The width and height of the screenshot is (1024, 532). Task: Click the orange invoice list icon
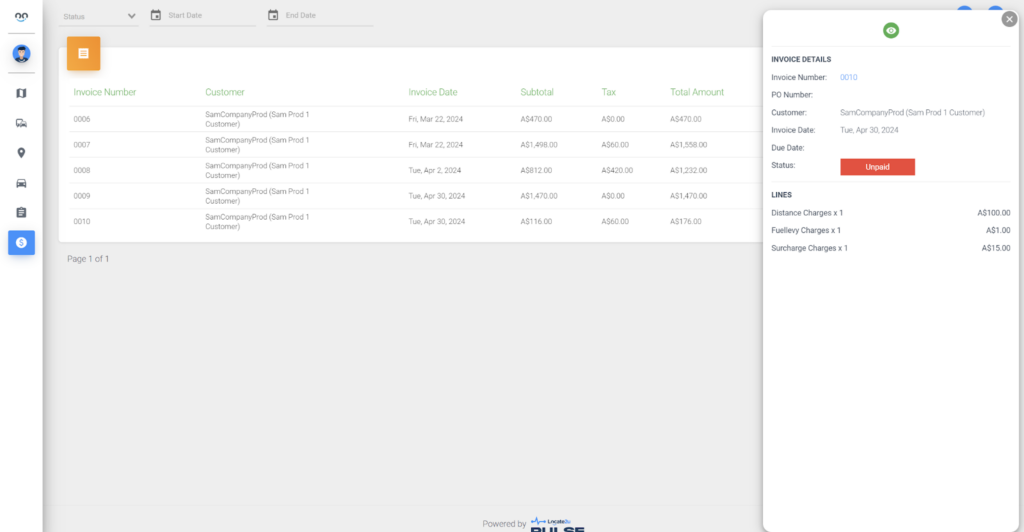pos(84,54)
